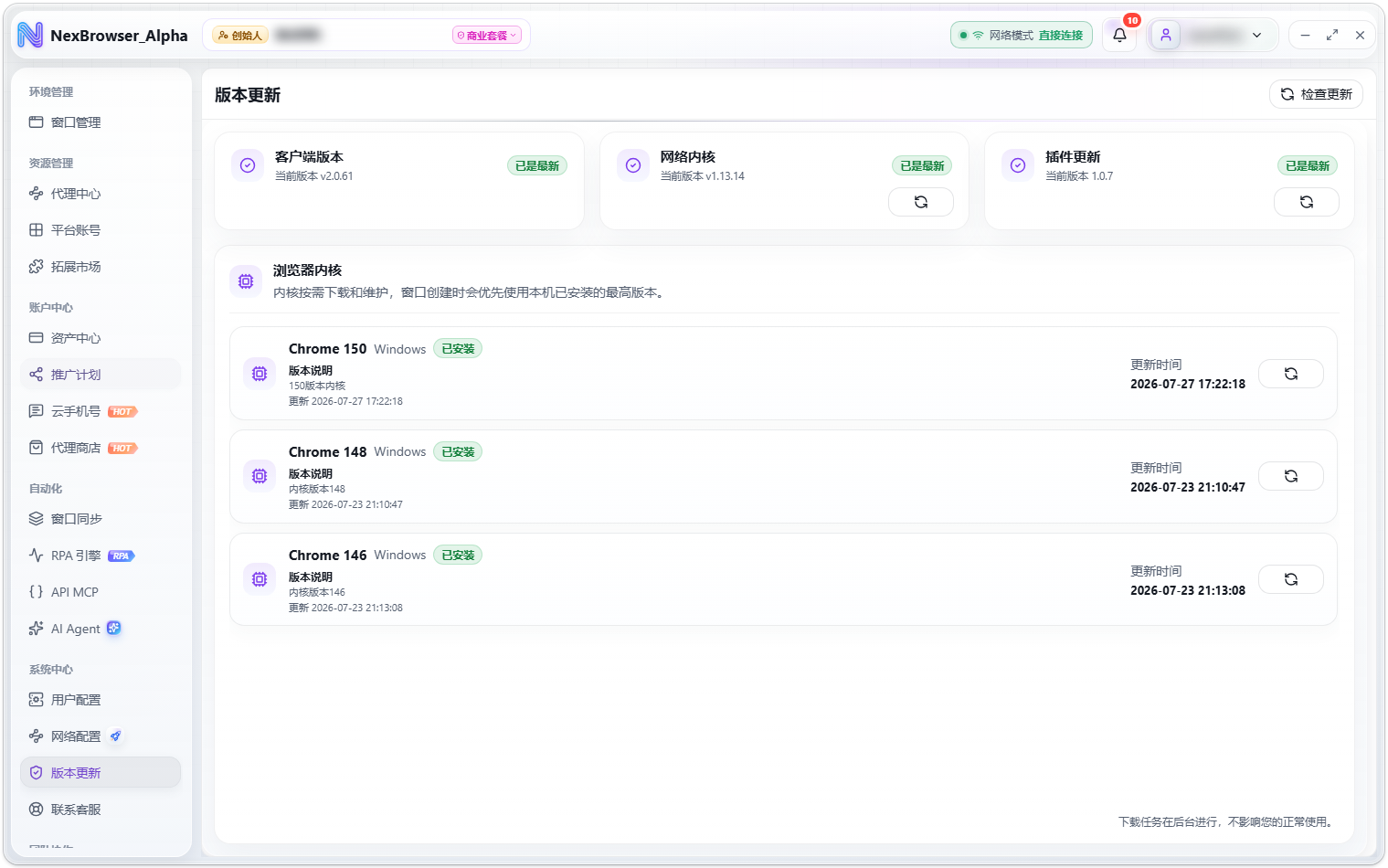Screen dimensions: 1388x868
Task: Open 代理中心 in the sidebar
Action: pos(101,194)
